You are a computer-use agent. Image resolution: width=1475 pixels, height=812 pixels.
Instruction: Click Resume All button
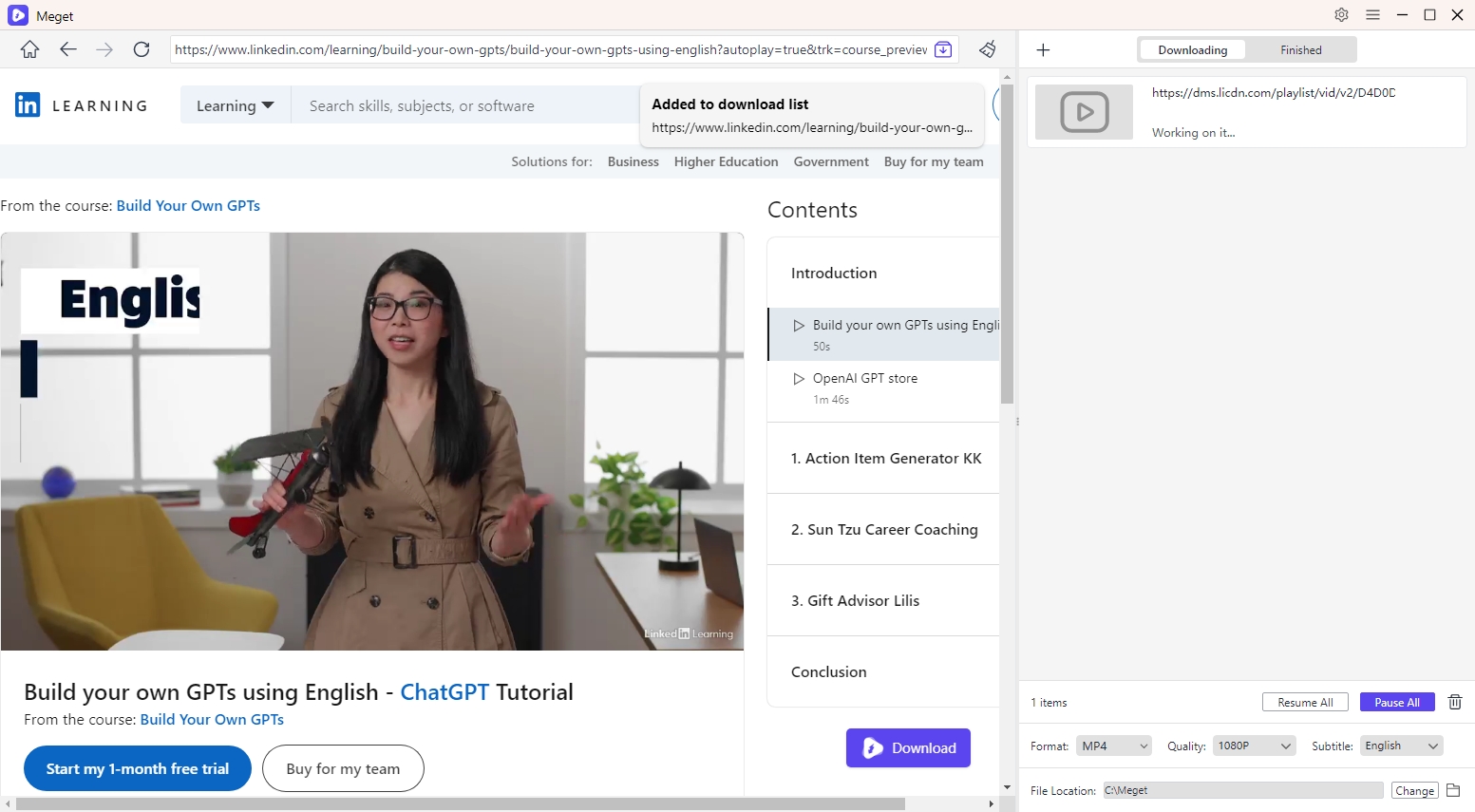(1305, 702)
